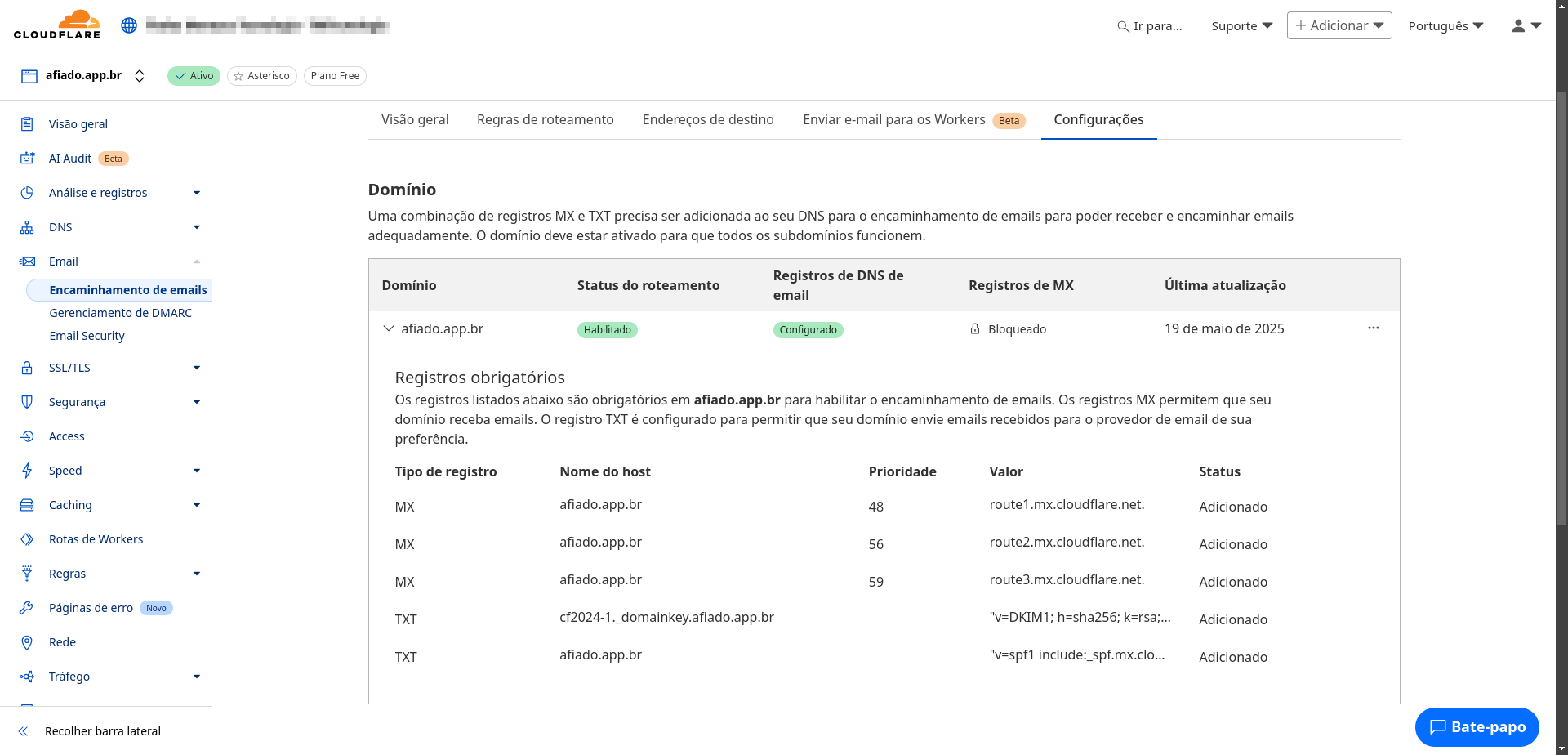
Task: Click the SSL/TLS lock sidebar icon
Action: pos(27,368)
